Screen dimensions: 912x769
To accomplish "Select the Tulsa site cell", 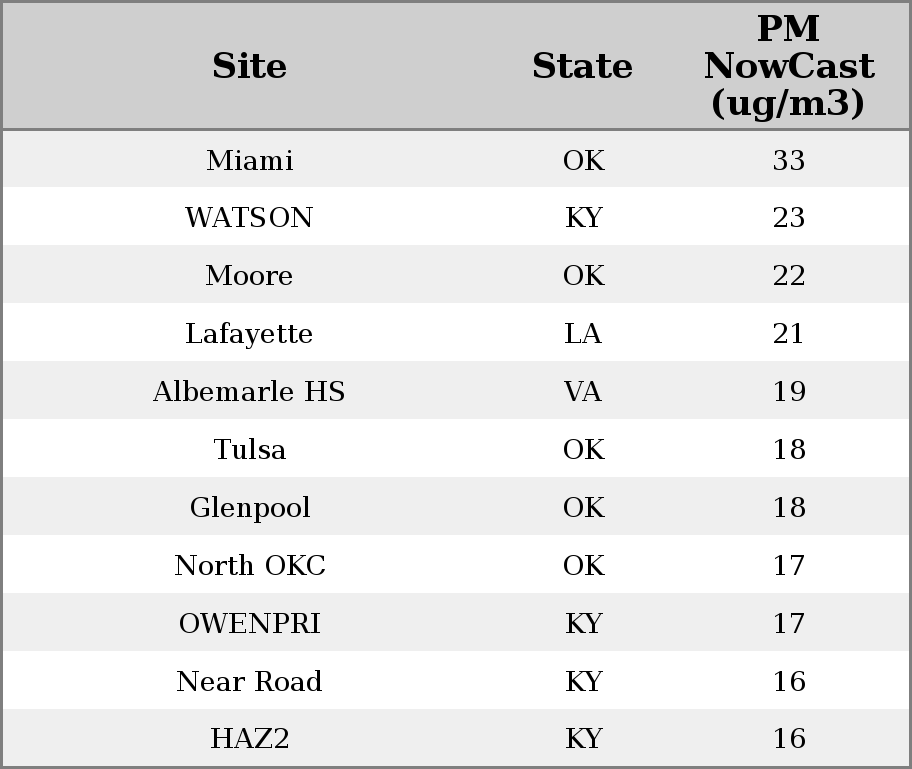I will 249,450.
